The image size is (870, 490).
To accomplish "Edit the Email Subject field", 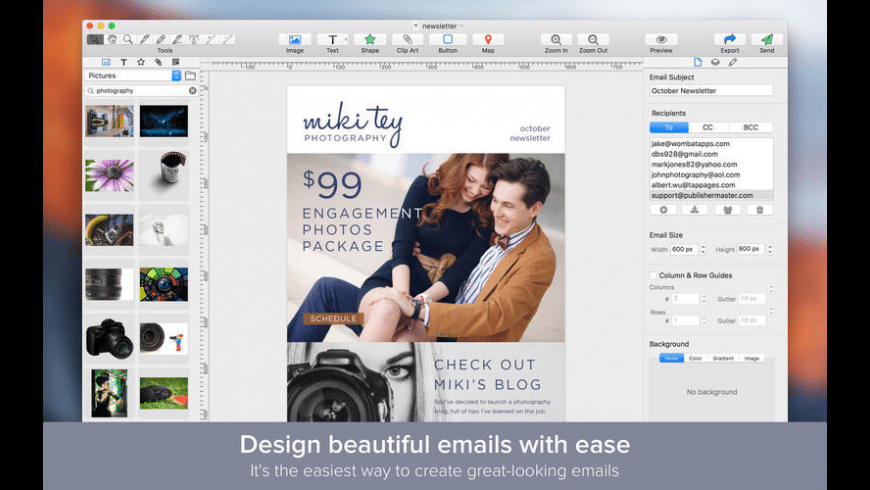I will pos(711,90).
